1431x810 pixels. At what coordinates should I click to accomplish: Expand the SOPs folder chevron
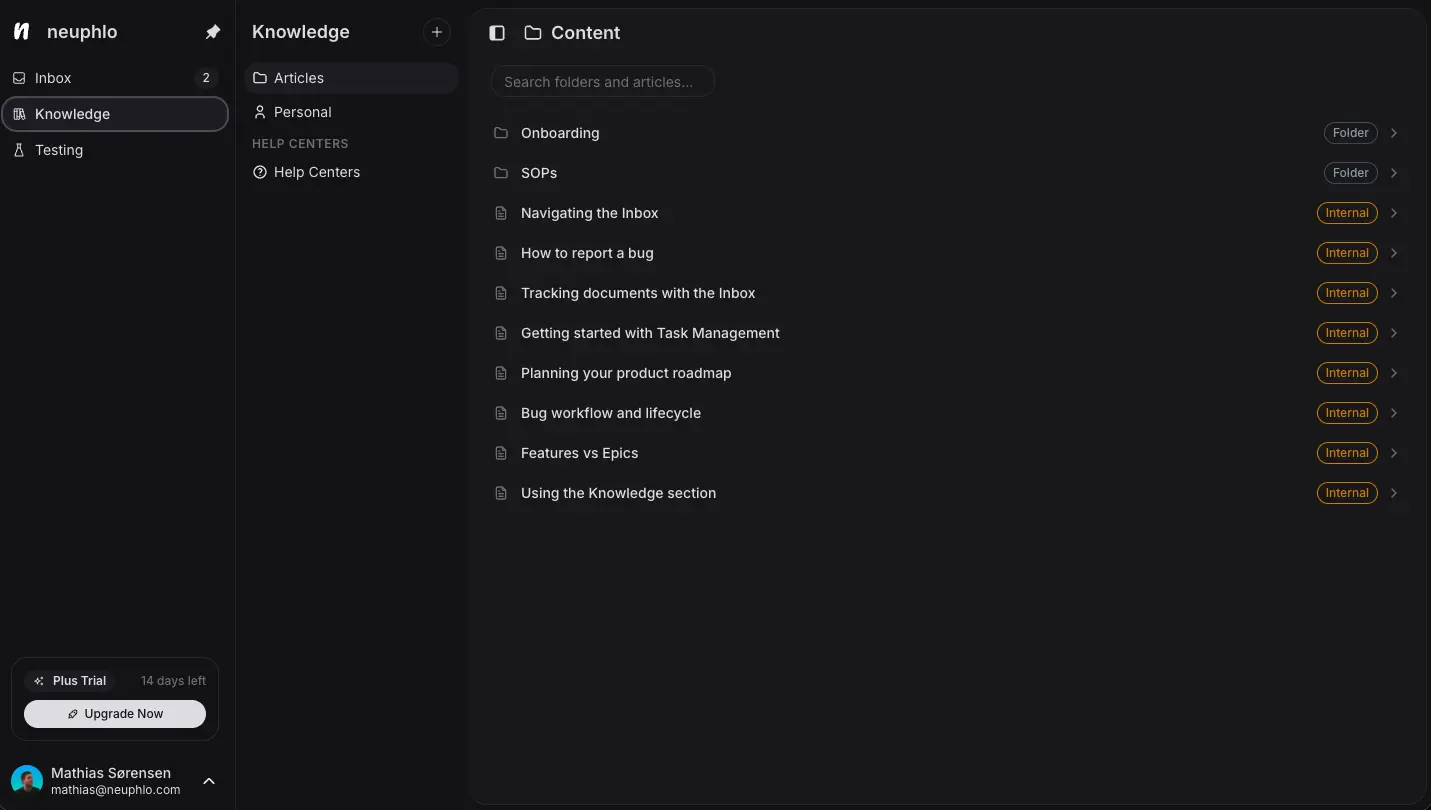(x=1393, y=173)
